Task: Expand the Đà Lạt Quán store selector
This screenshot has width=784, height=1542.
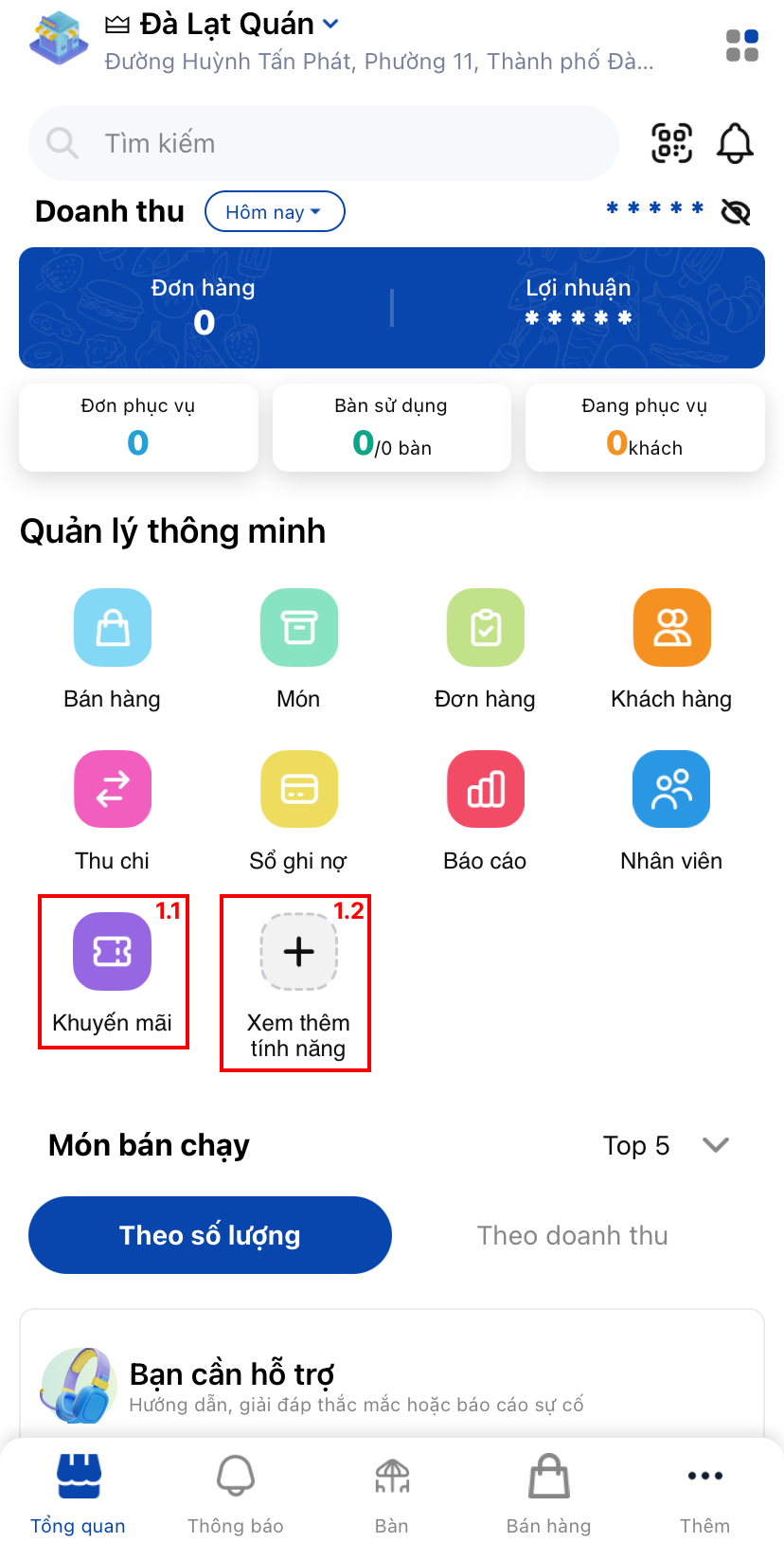Action: [222, 24]
